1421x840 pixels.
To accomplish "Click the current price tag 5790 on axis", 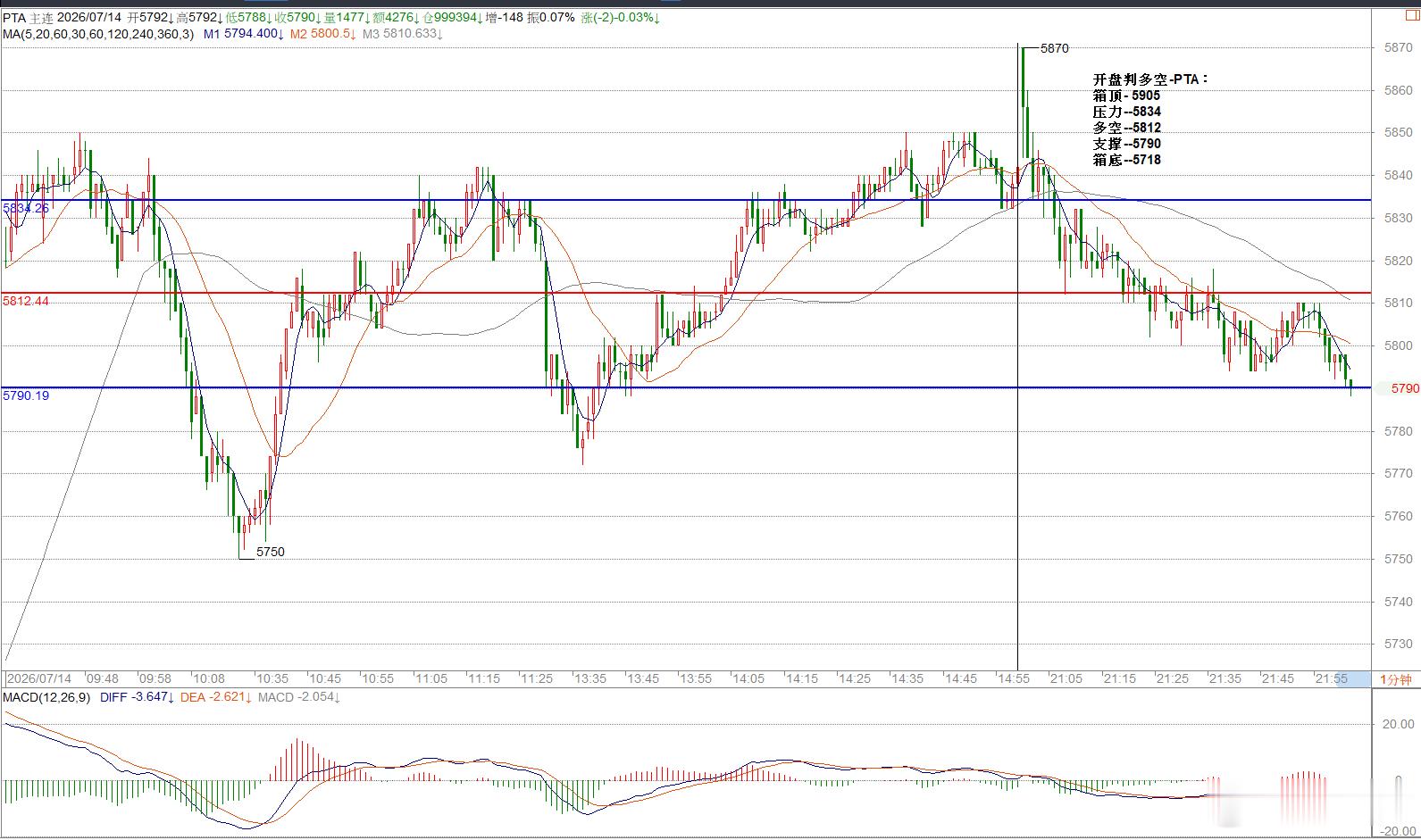I will (1405, 388).
